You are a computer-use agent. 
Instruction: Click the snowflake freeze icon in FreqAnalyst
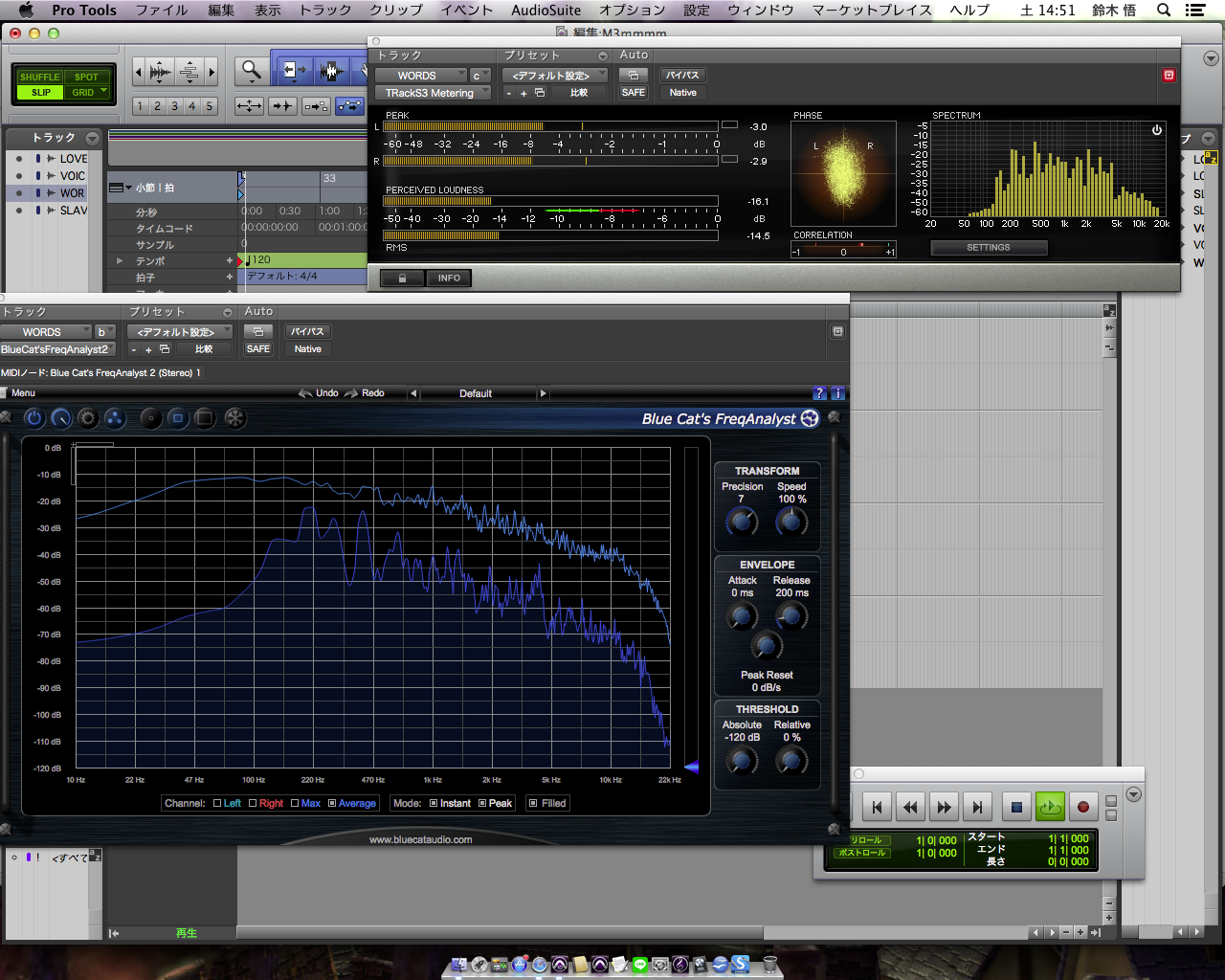click(x=235, y=418)
